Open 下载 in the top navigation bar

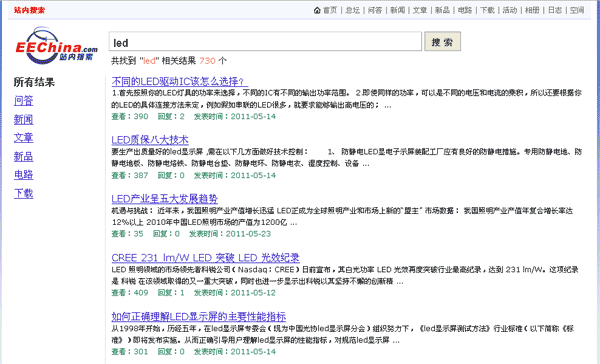(488, 10)
